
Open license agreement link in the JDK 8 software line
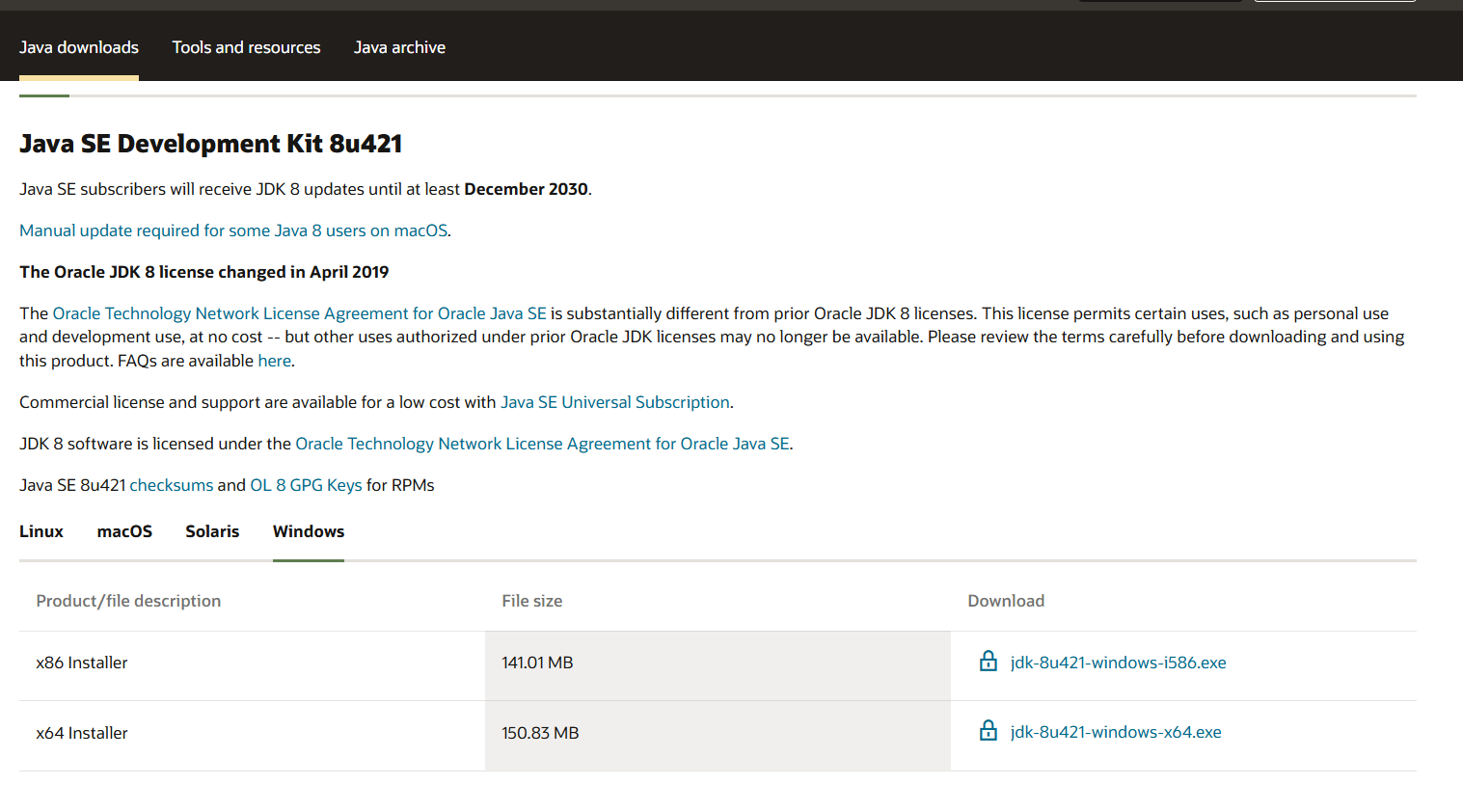point(542,444)
